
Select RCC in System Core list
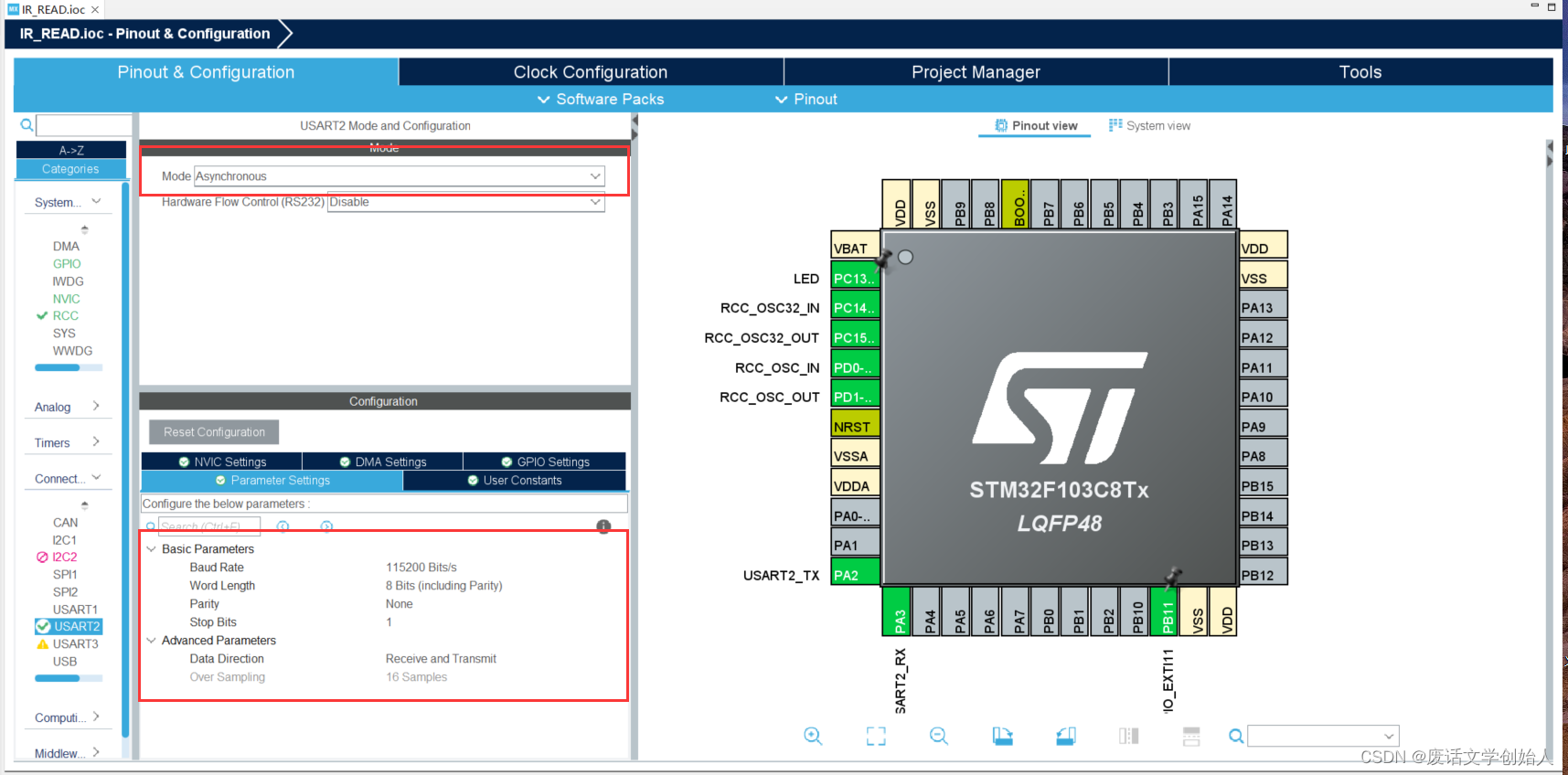click(x=65, y=315)
